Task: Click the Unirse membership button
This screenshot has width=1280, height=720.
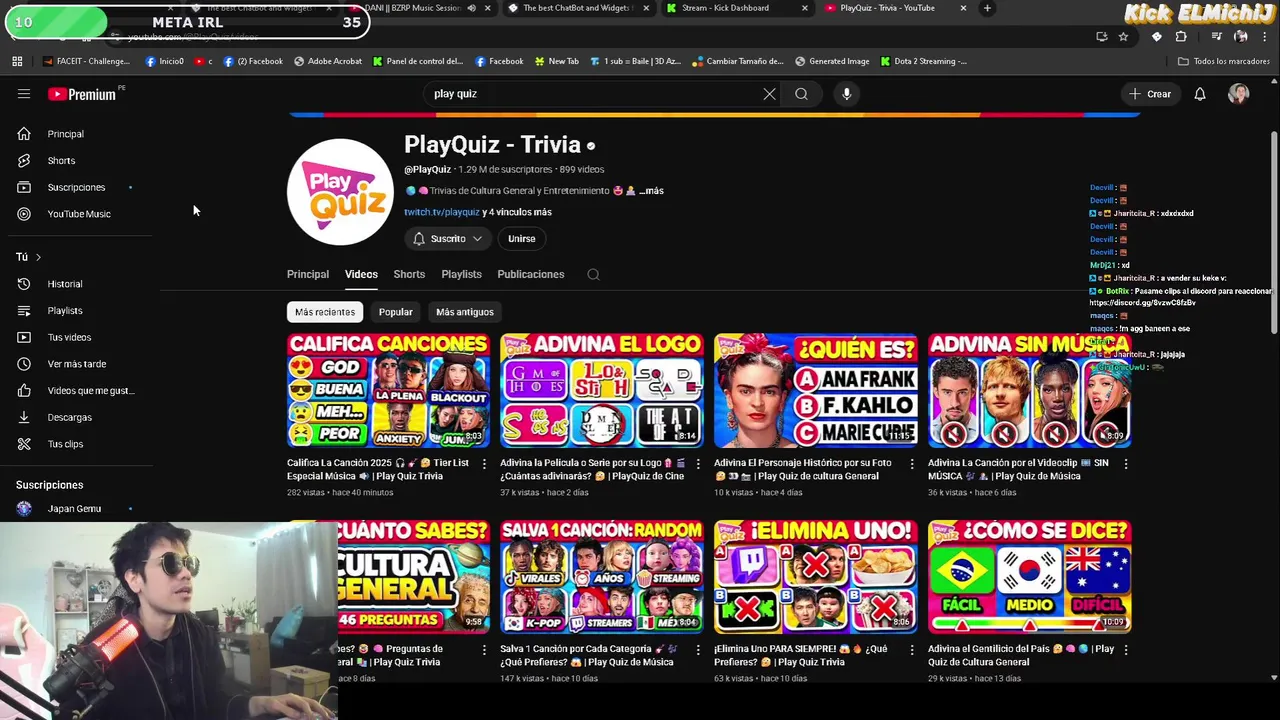Action: 521,239
